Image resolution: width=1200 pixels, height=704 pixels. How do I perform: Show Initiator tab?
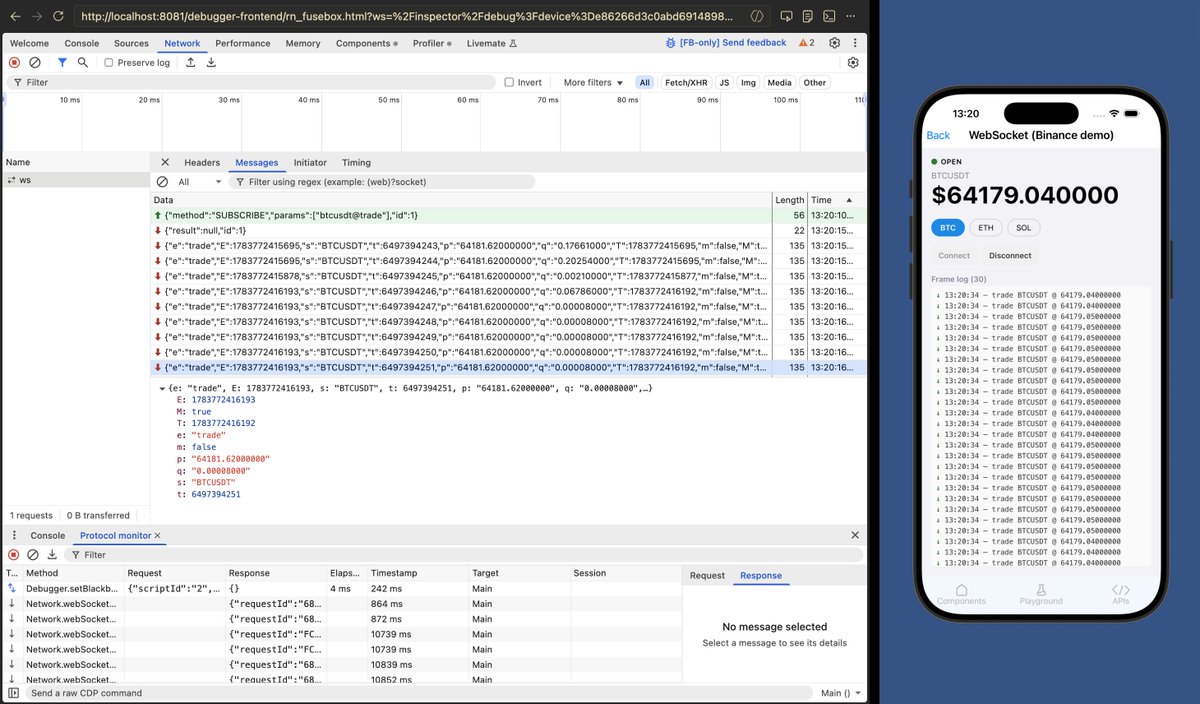[x=310, y=162]
